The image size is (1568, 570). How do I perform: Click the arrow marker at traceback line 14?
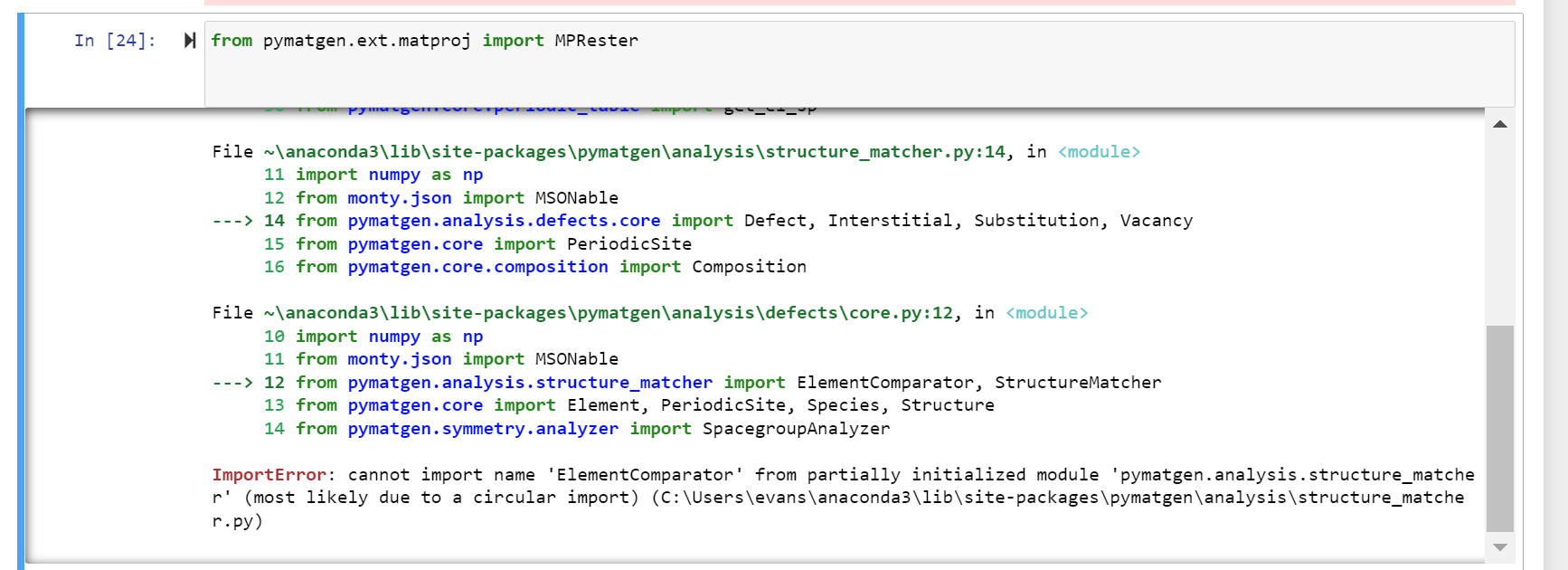tap(231, 221)
